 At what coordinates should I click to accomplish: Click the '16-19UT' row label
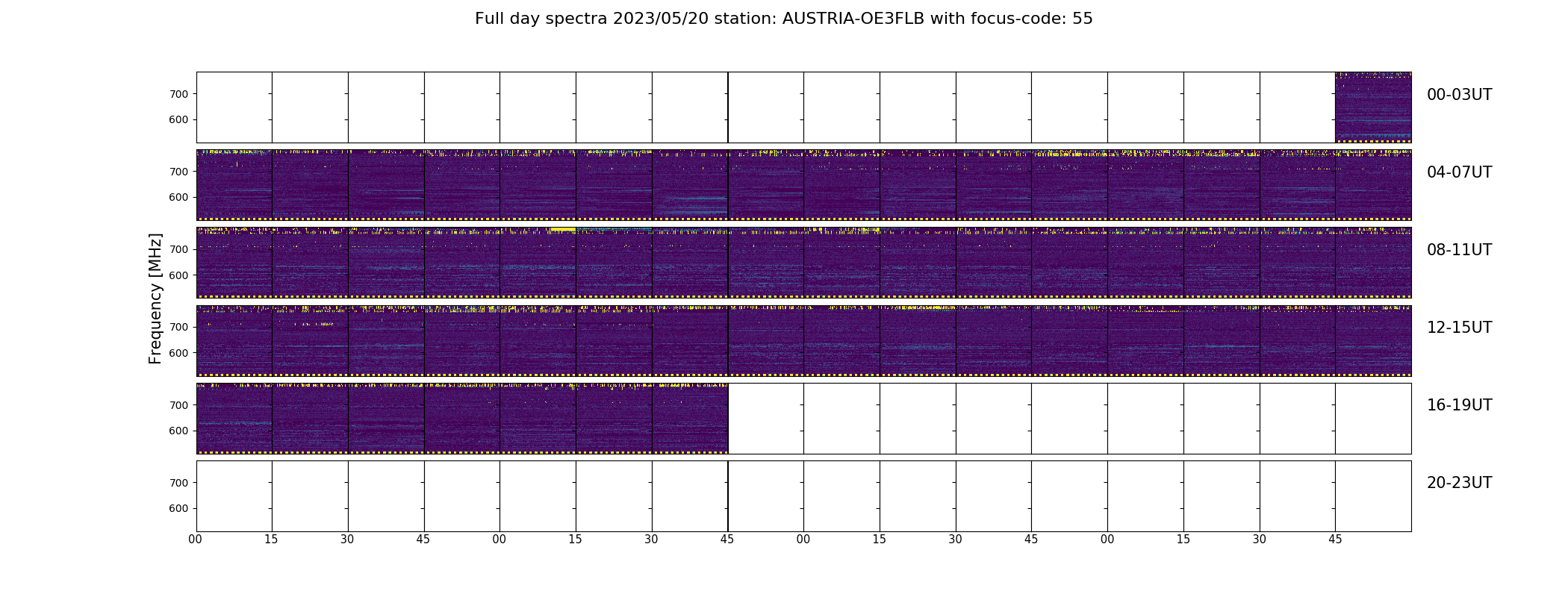coord(1459,405)
